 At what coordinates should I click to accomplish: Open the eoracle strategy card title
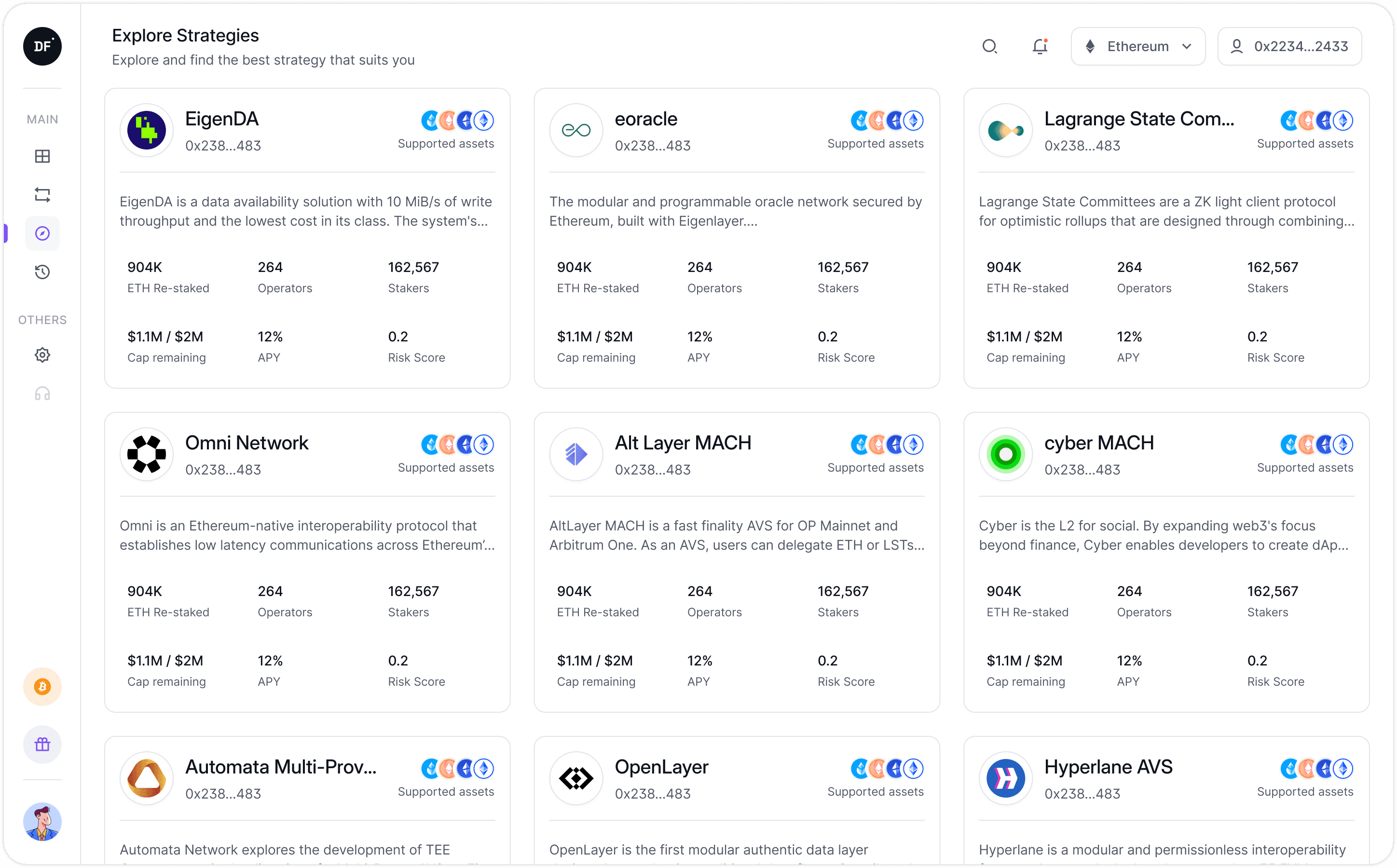[x=646, y=119]
